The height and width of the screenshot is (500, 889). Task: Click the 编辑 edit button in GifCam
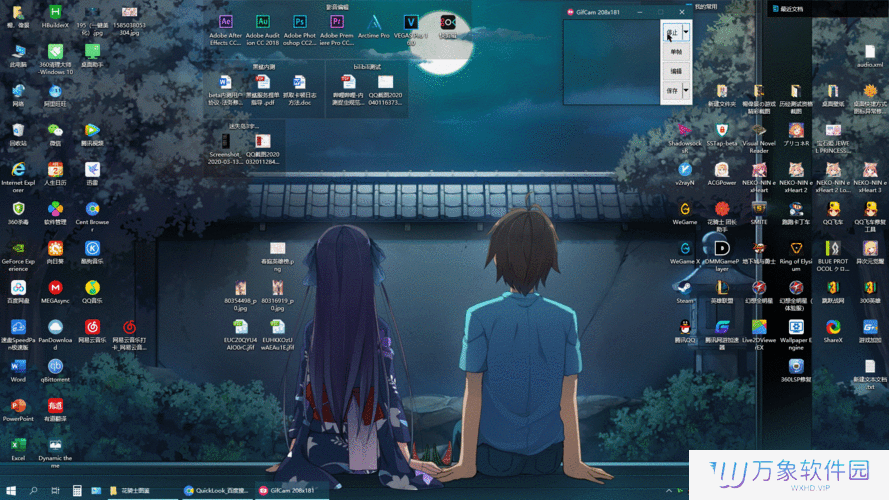pyautogui.click(x=676, y=71)
